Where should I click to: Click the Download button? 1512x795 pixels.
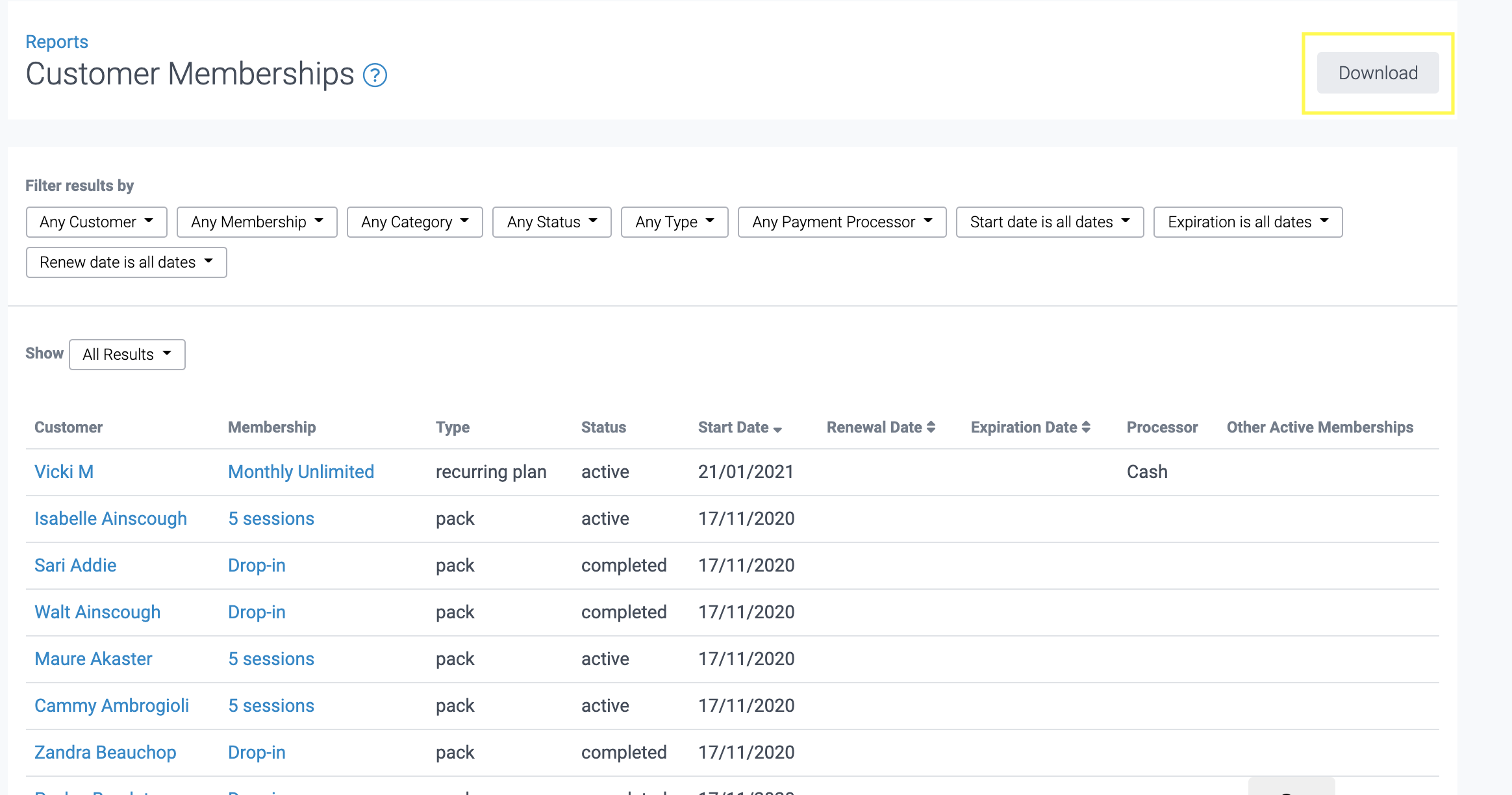point(1378,73)
